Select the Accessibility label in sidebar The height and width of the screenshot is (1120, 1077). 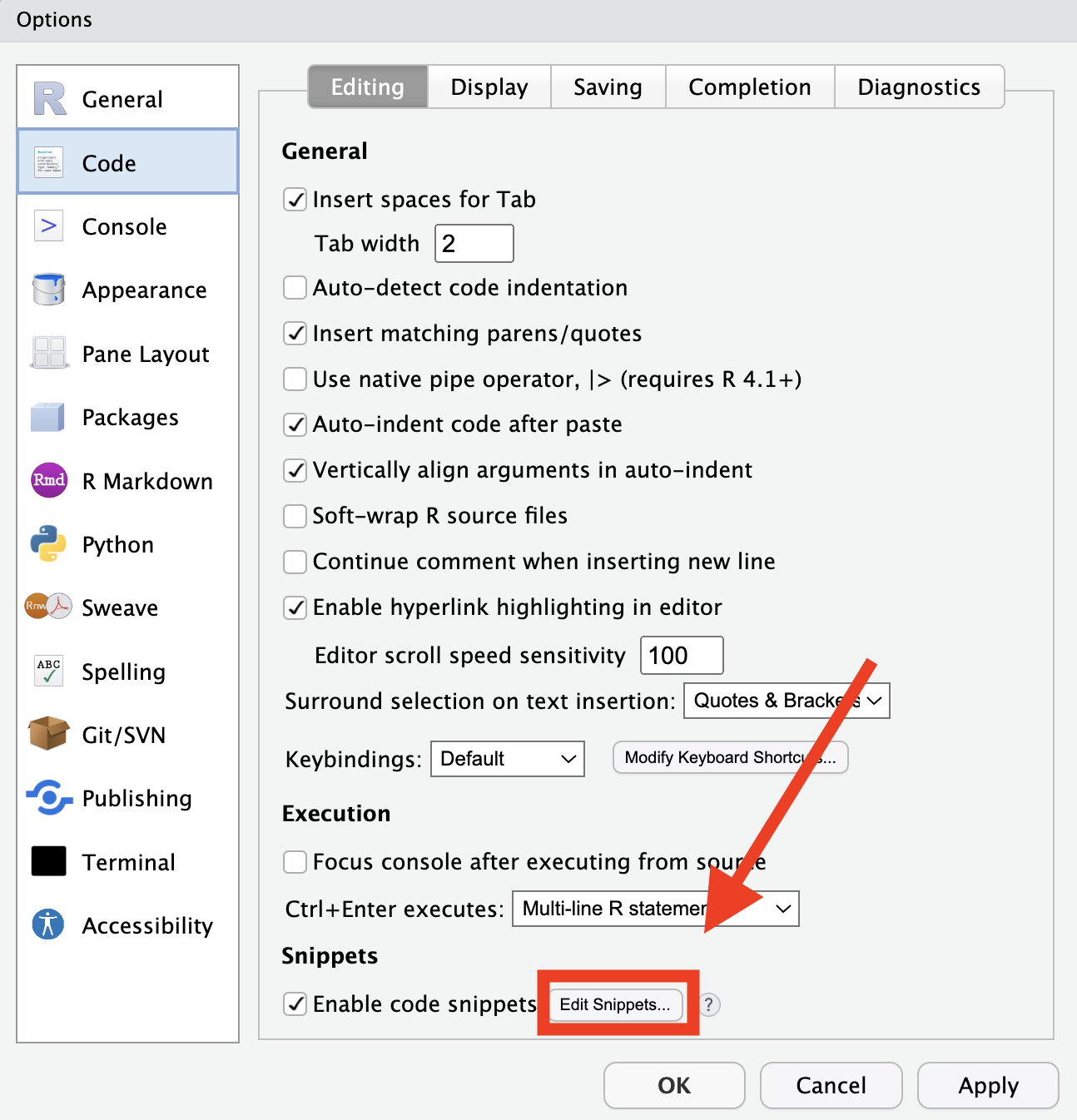coord(148,926)
